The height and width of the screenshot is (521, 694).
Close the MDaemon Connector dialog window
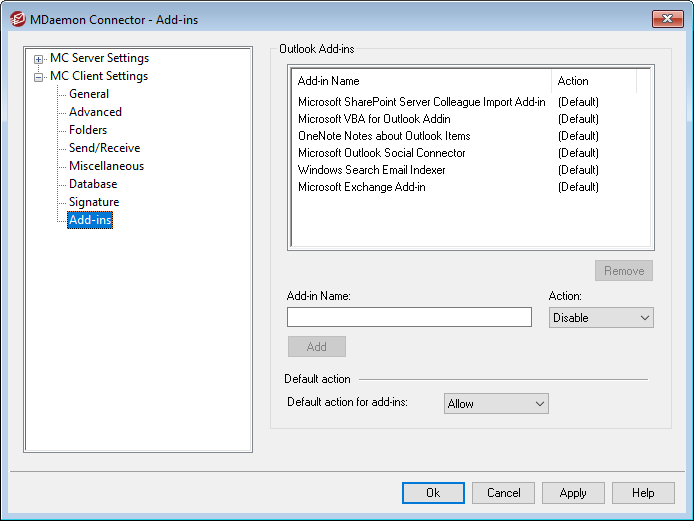click(x=667, y=19)
